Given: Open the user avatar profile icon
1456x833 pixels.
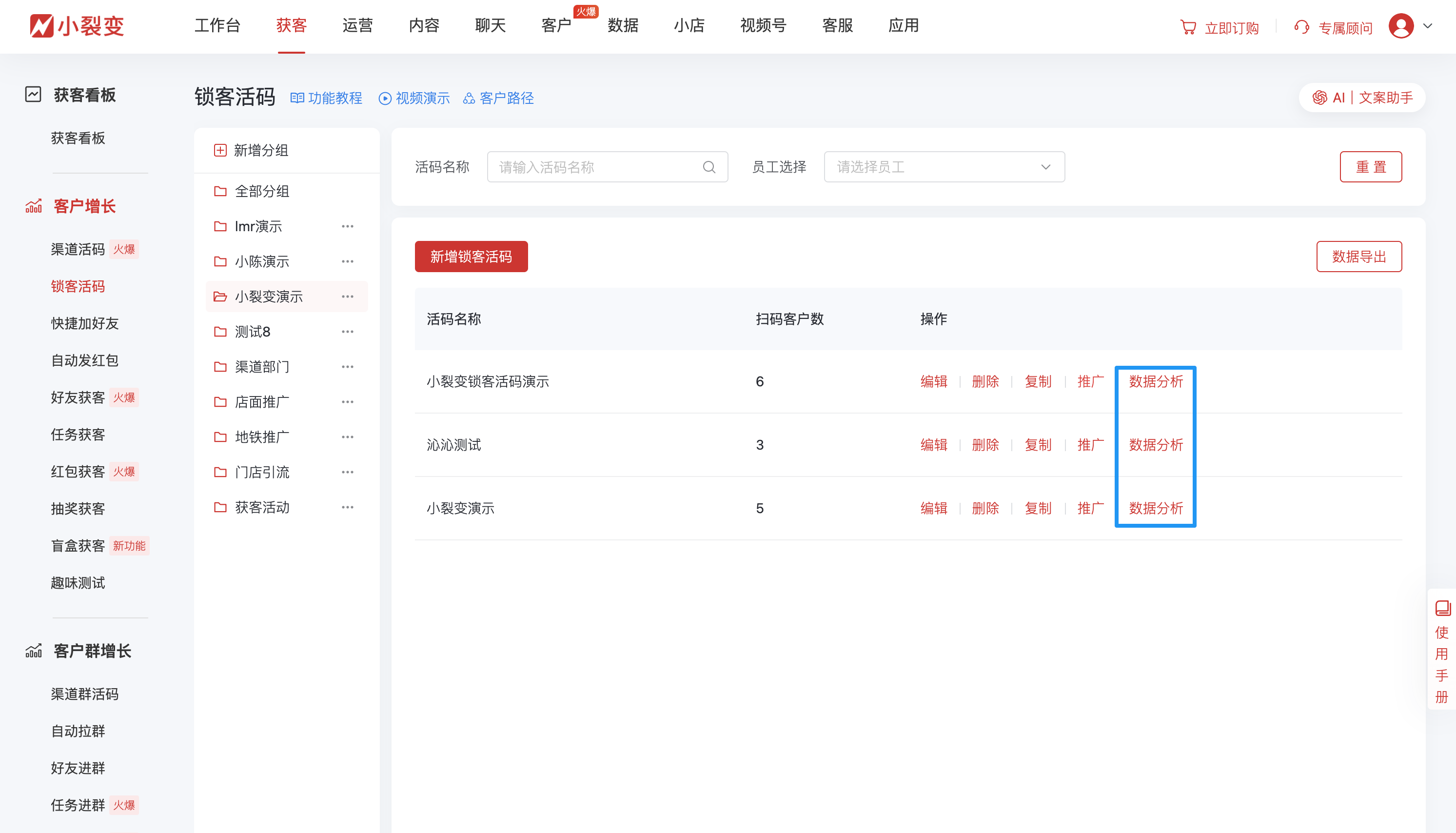Looking at the screenshot, I should pos(1400,26).
